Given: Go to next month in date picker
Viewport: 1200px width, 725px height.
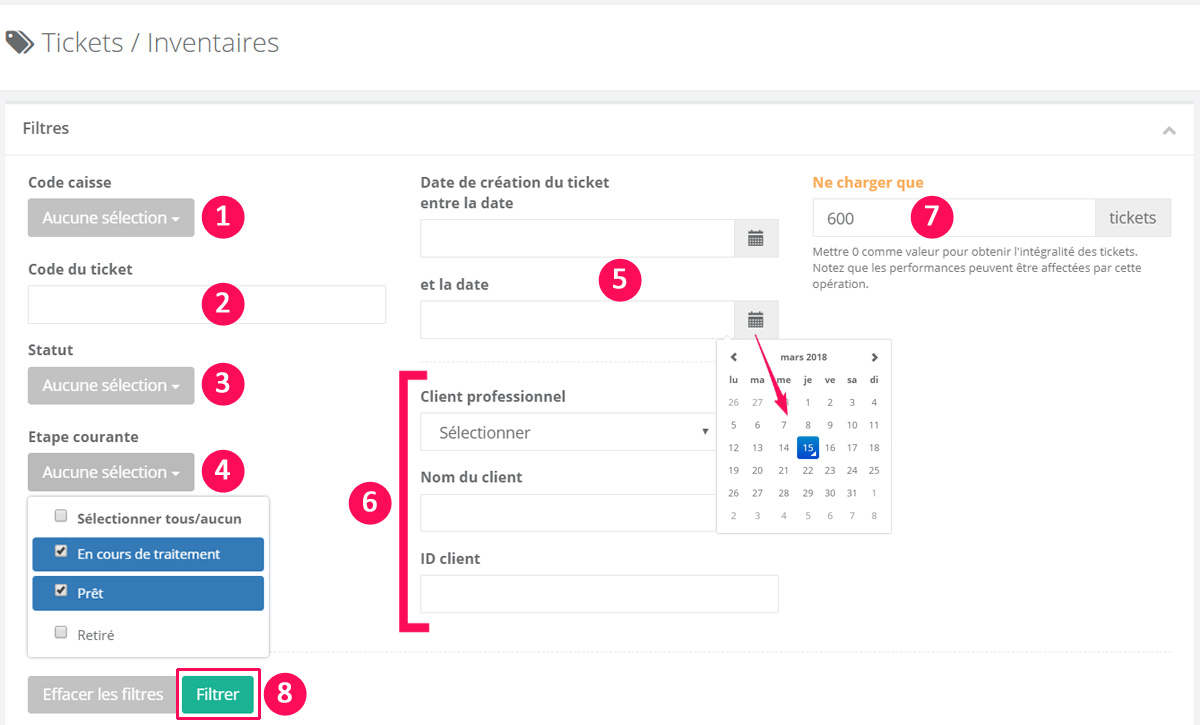Looking at the screenshot, I should 874,357.
